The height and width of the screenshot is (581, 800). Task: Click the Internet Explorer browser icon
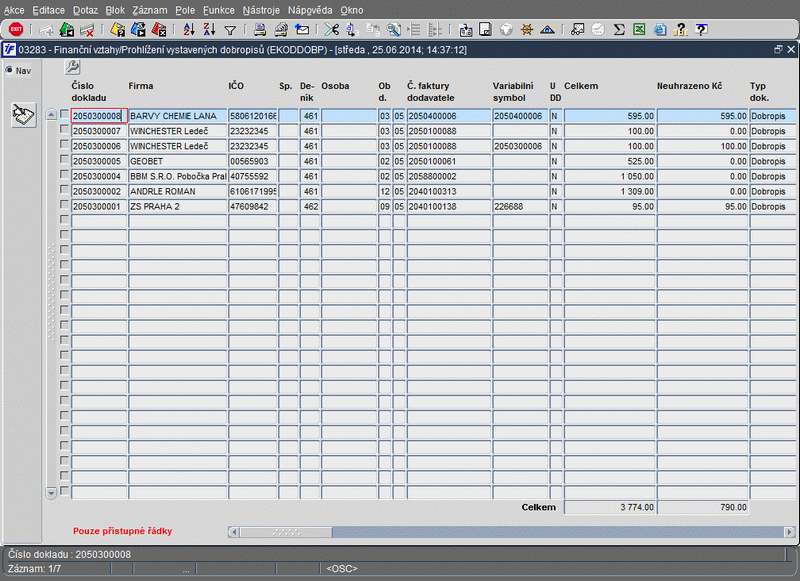coord(660,30)
